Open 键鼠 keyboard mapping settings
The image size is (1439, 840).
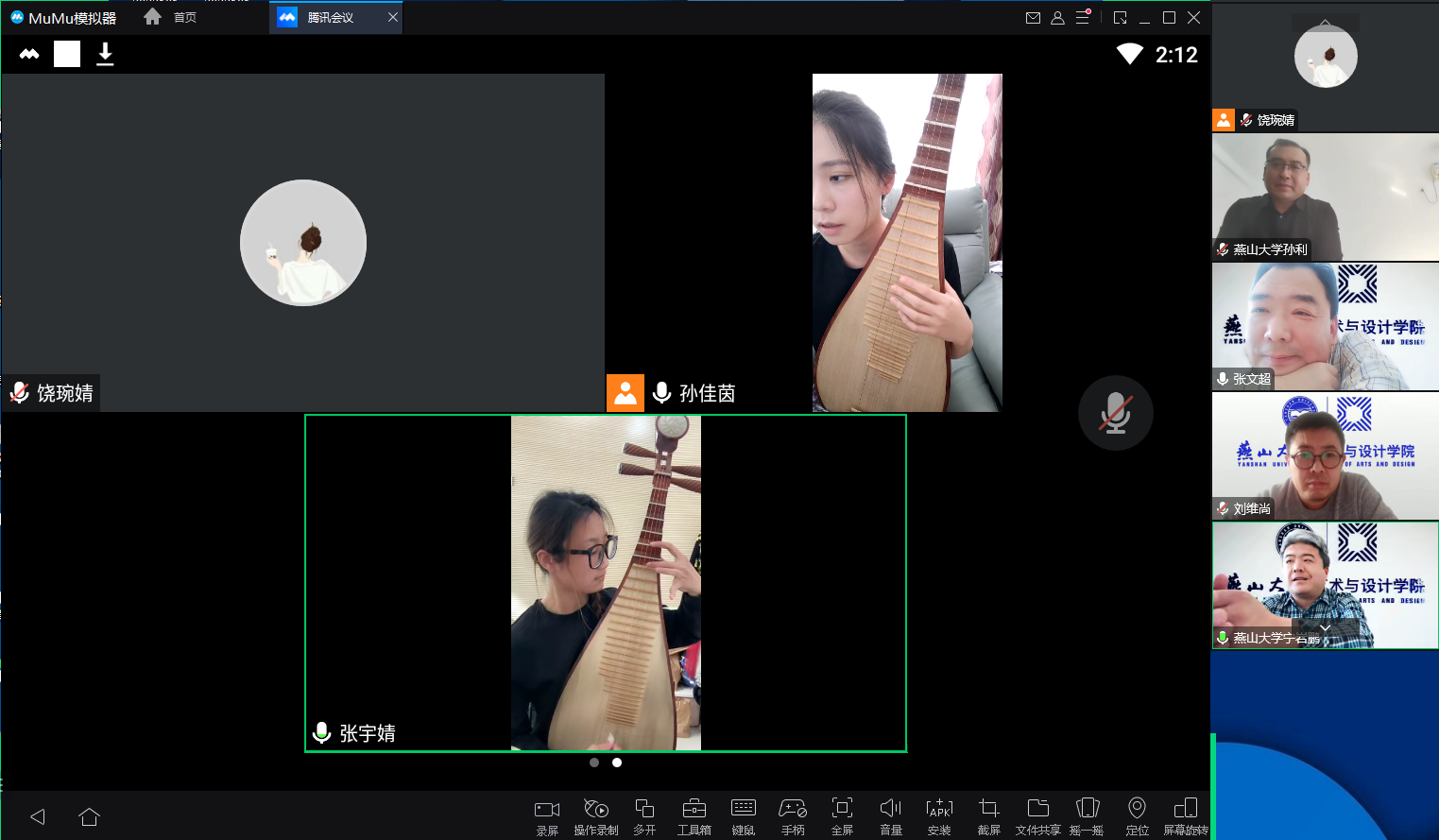point(744,810)
